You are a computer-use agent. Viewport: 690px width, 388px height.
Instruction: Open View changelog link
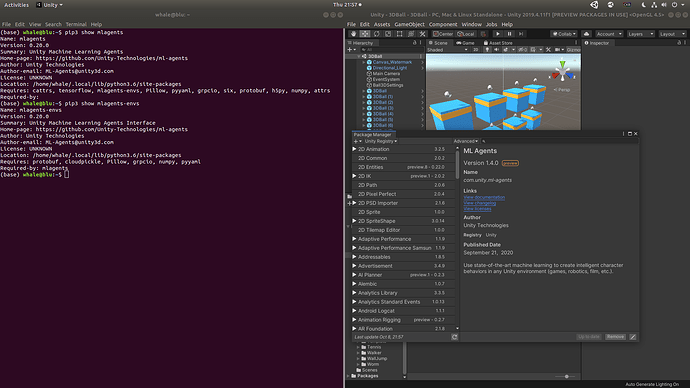(480, 203)
